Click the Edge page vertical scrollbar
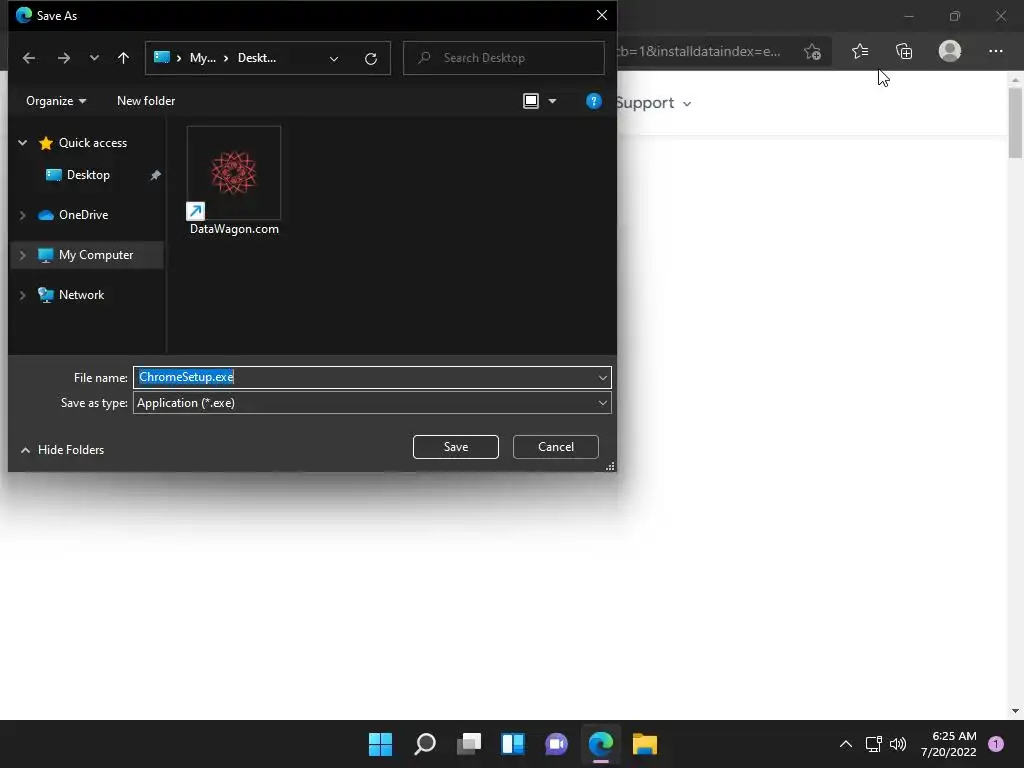This screenshot has height=768, width=1024. (x=1015, y=123)
